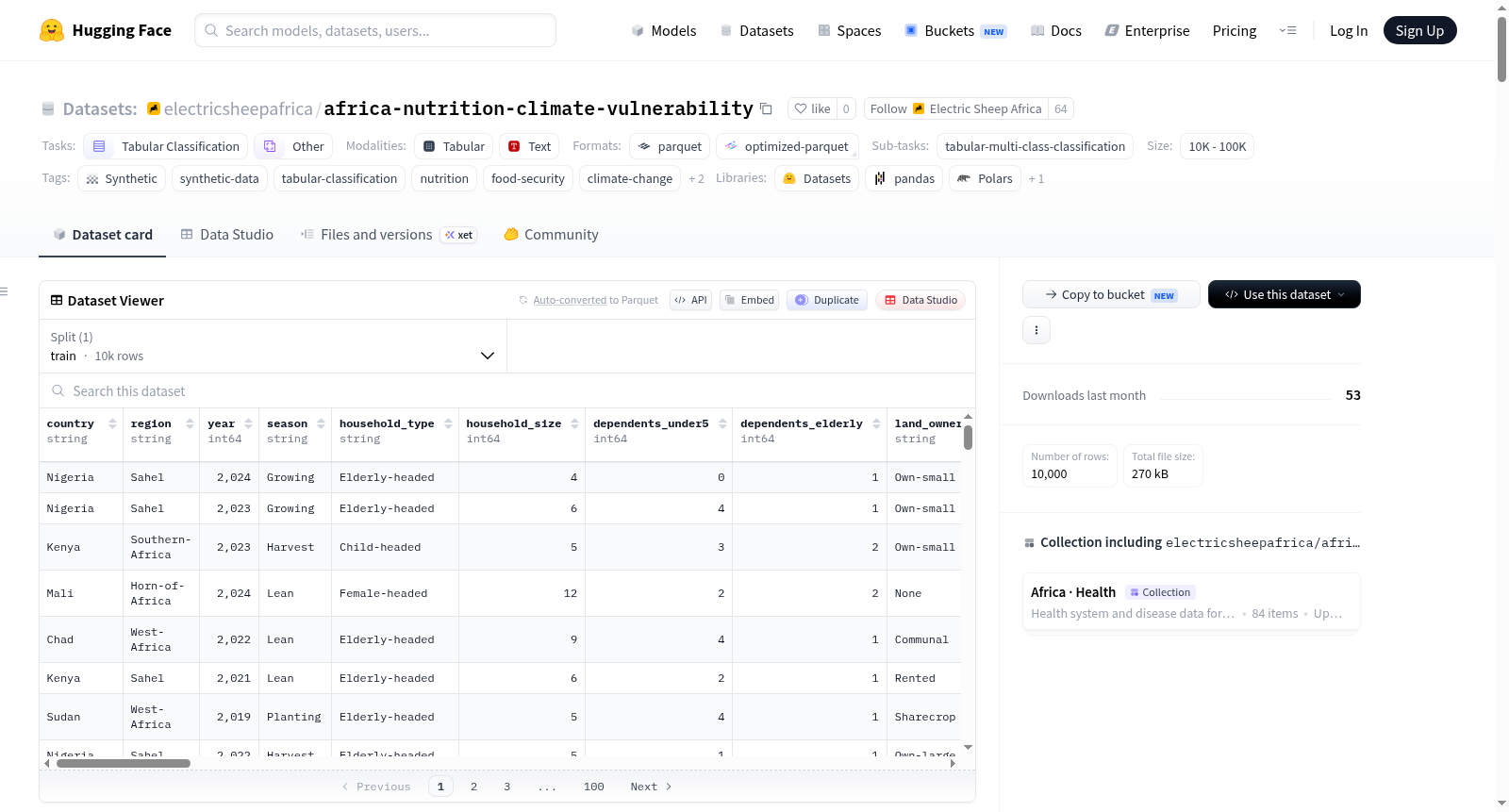1509x812 pixels.
Task: Sort the year column
Action: (x=248, y=423)
